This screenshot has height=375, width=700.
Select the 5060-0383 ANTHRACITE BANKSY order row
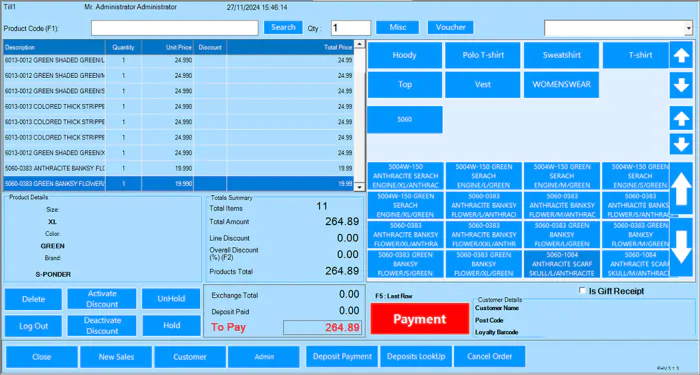point(179,168)
